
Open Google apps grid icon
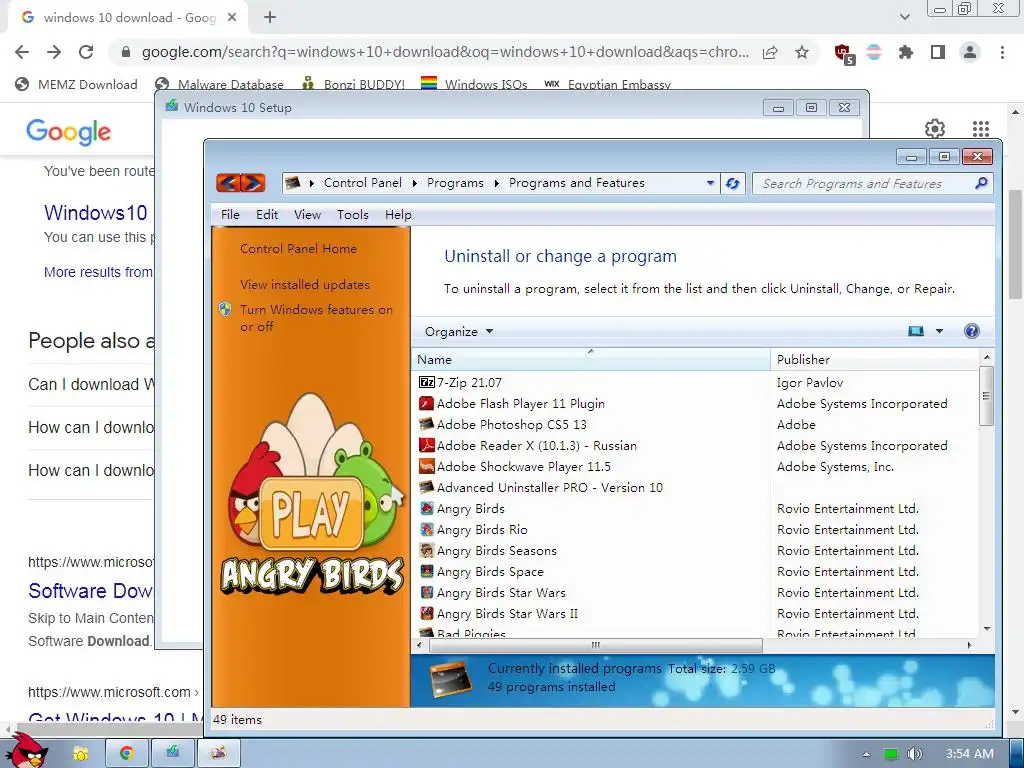click(981, 129)
